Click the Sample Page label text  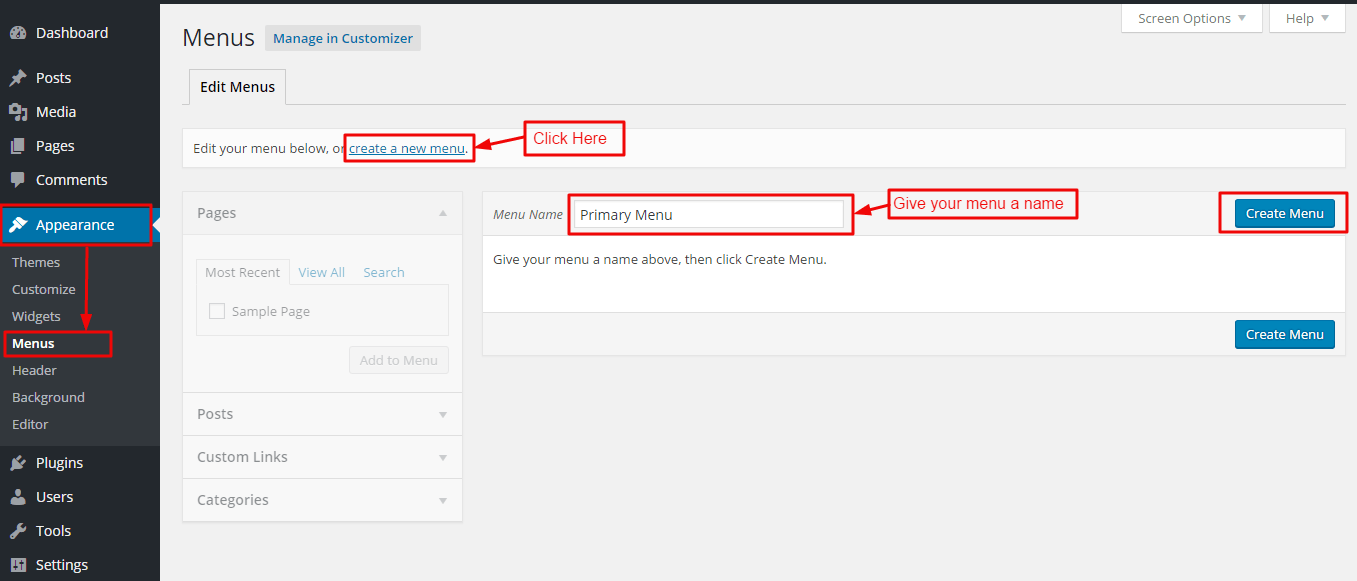click(x=271, y=311)
